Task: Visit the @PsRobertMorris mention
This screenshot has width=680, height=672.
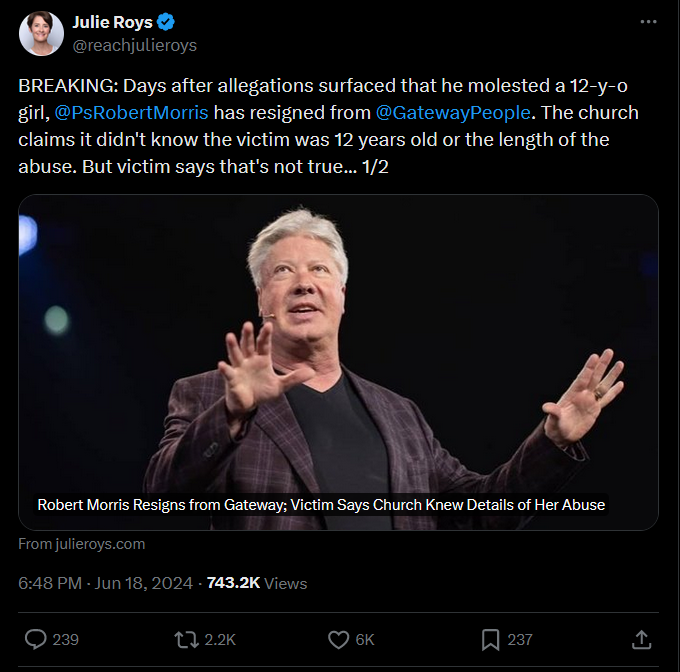Action: pyautogui.click(x=138, y=113)
